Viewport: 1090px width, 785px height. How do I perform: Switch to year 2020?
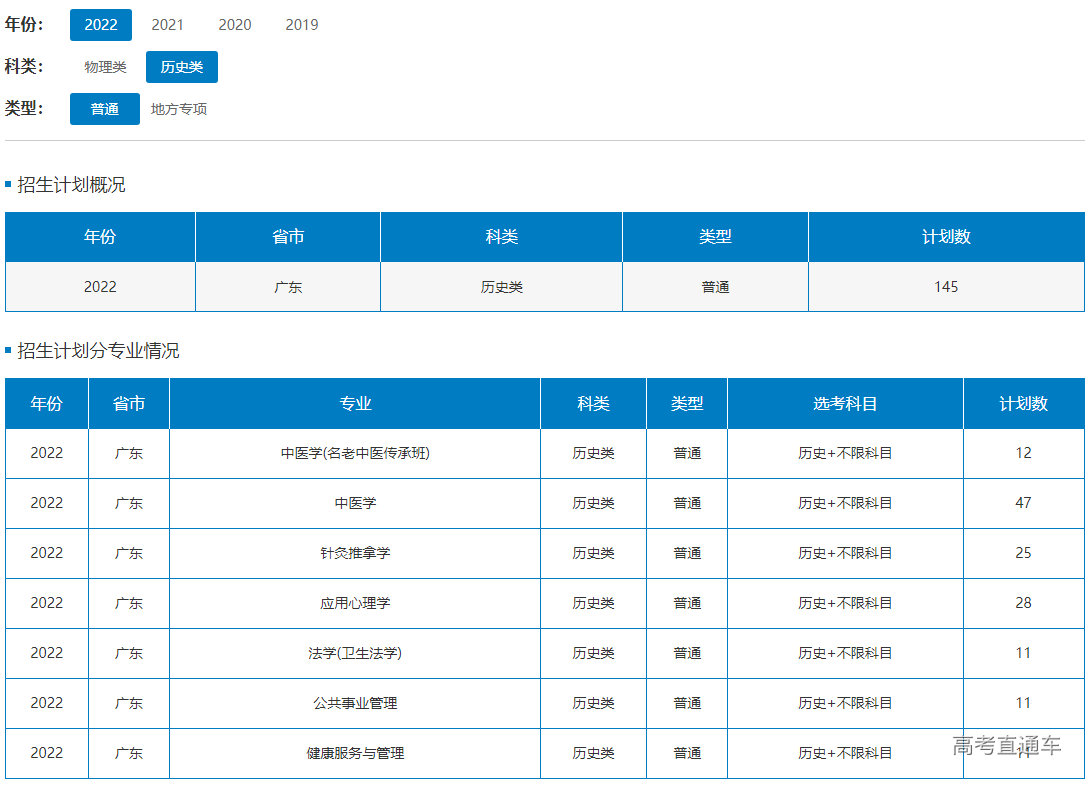(235, 25)
